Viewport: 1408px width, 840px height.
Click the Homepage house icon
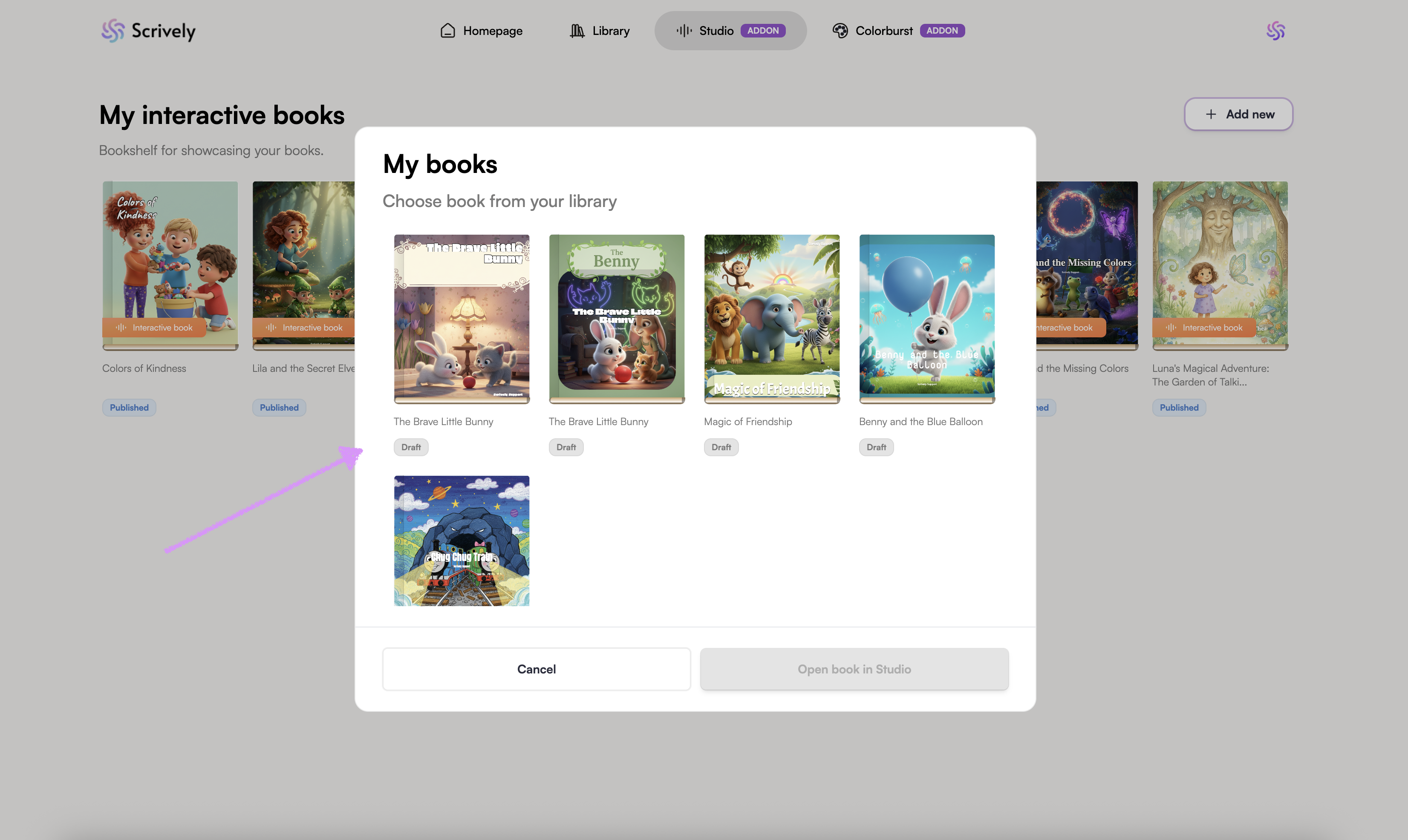[x=448, y=31]
